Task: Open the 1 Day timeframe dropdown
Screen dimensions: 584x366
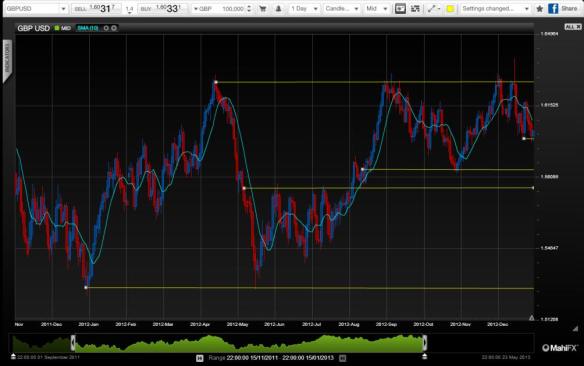Action: pos(304,9)
